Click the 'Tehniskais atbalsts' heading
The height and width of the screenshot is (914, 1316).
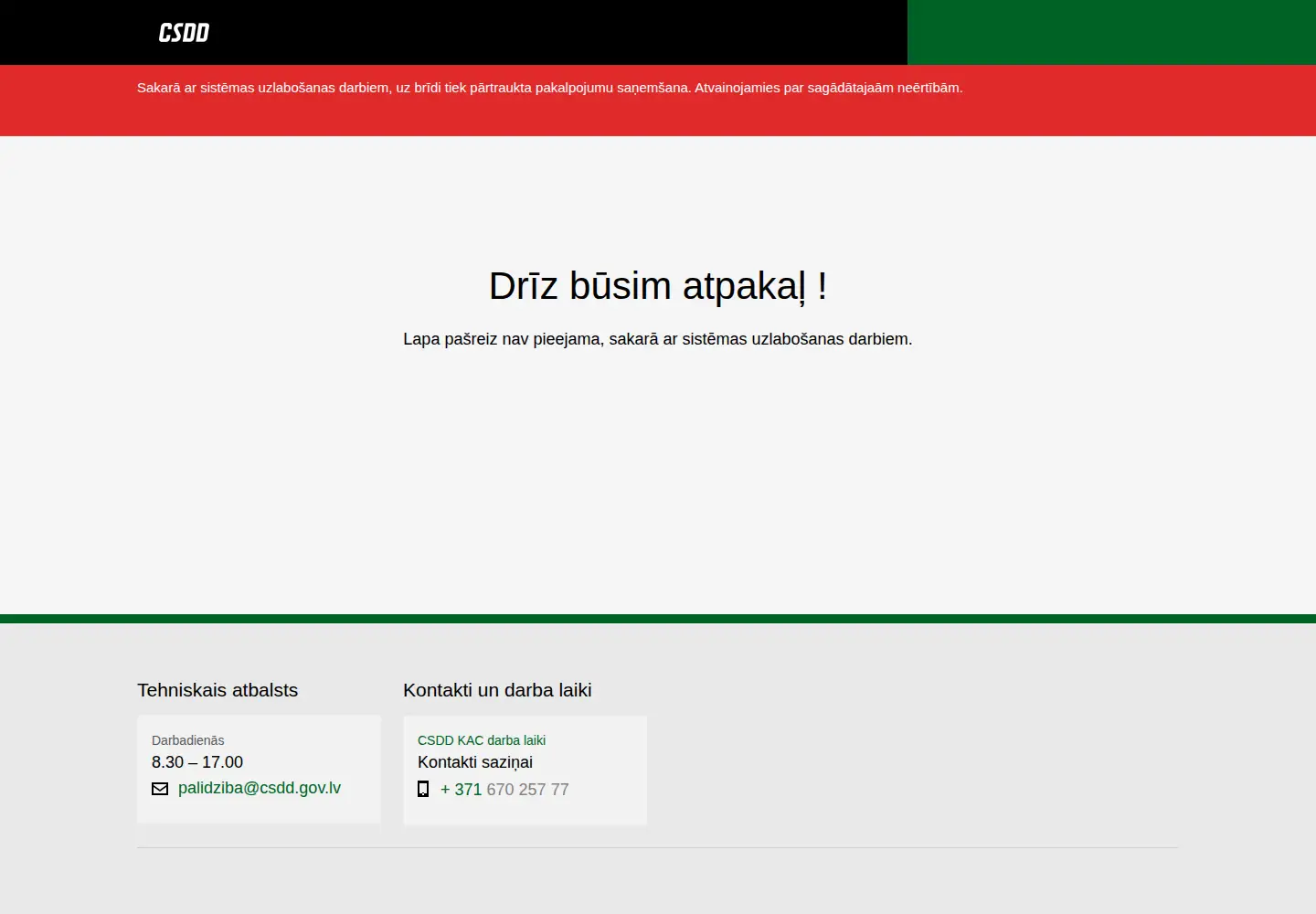tap(218, 690)
